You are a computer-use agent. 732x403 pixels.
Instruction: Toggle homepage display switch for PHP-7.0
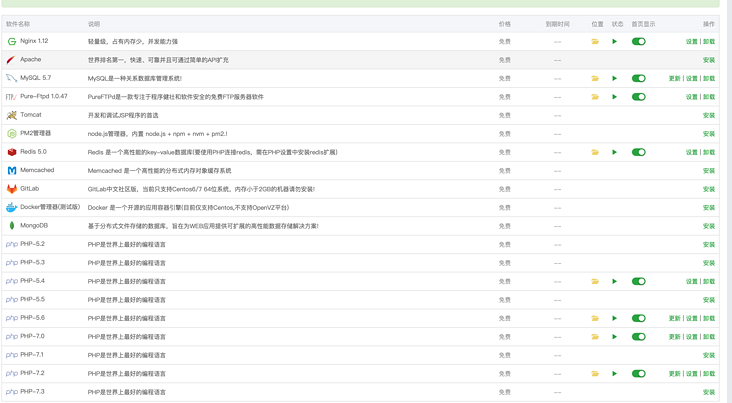[638, 337]
